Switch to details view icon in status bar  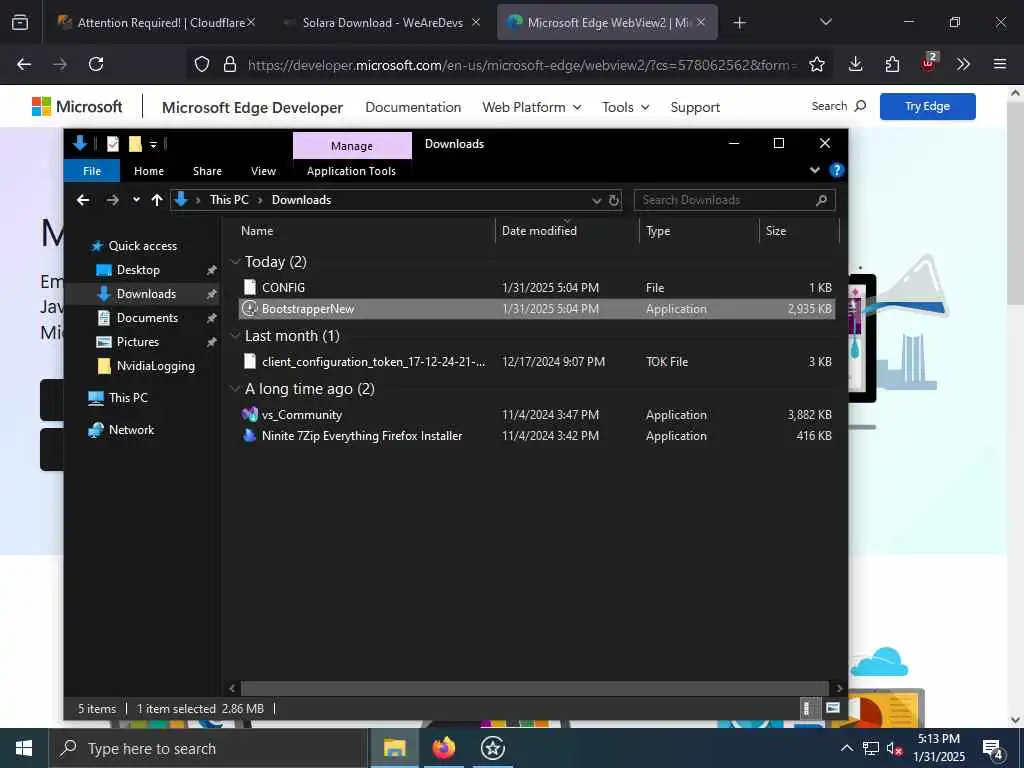807,708
